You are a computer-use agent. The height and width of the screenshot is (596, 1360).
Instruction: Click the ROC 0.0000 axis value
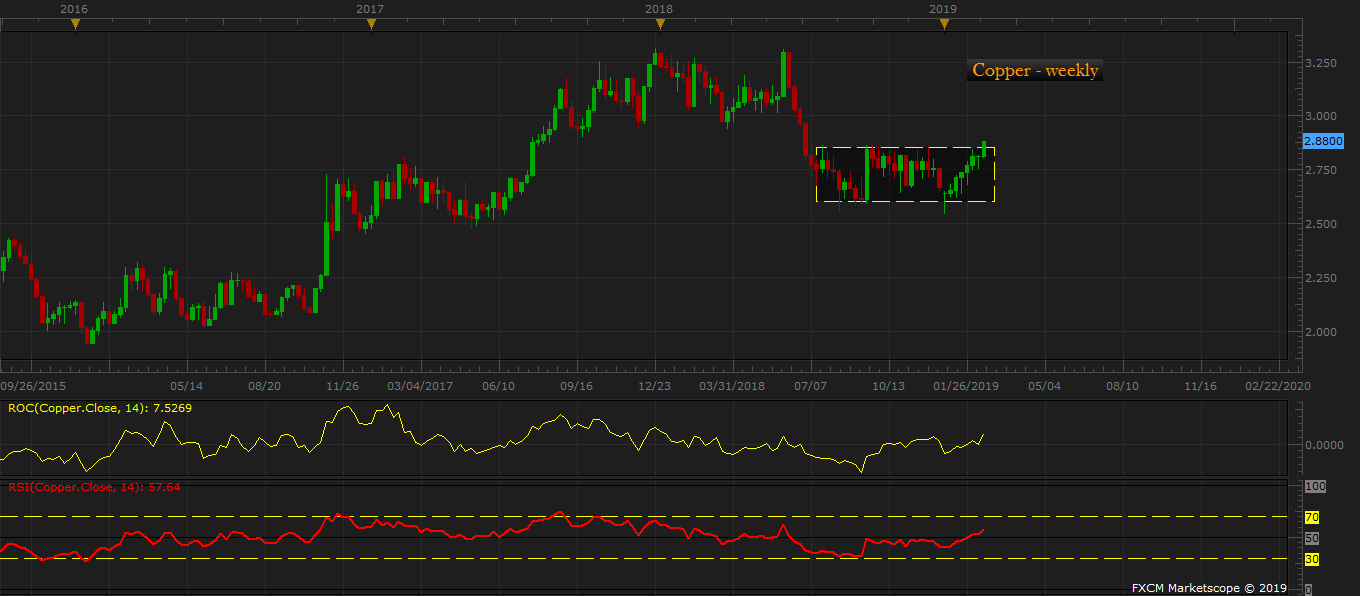pos(1326,445)
